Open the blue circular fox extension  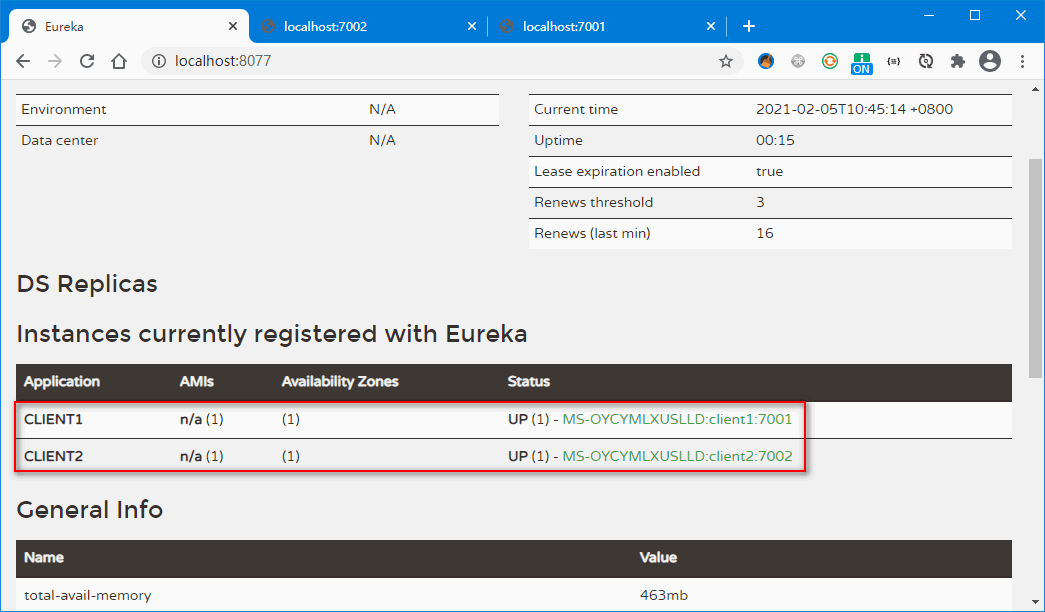[766, 61]
